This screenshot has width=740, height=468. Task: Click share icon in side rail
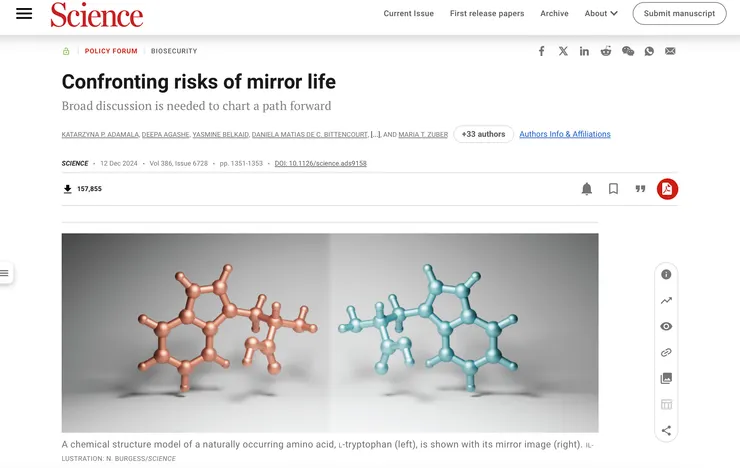(x=666, y=430)
